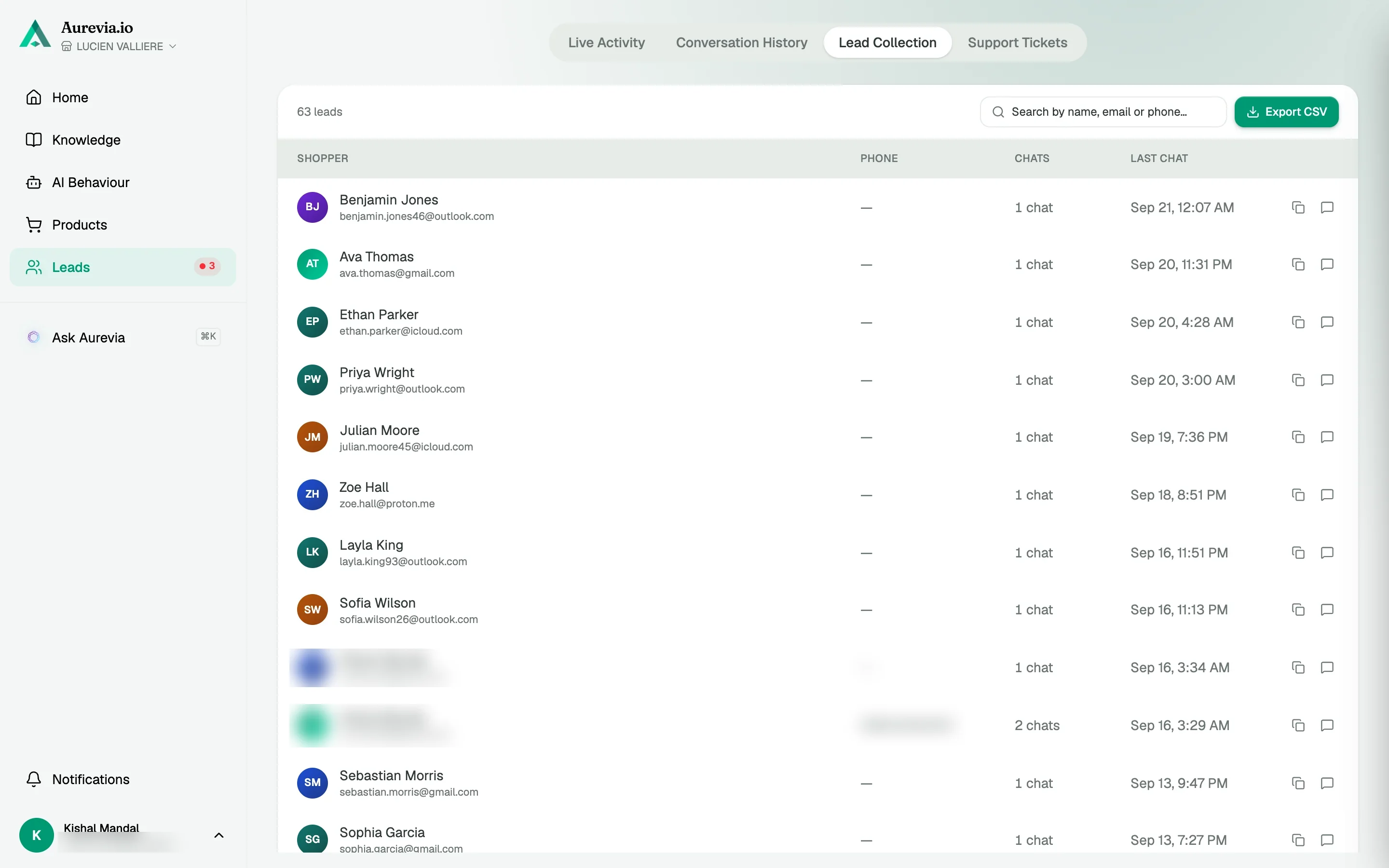Focus the search by name field
1389x868 pixels.
[x=1103, y=112]
